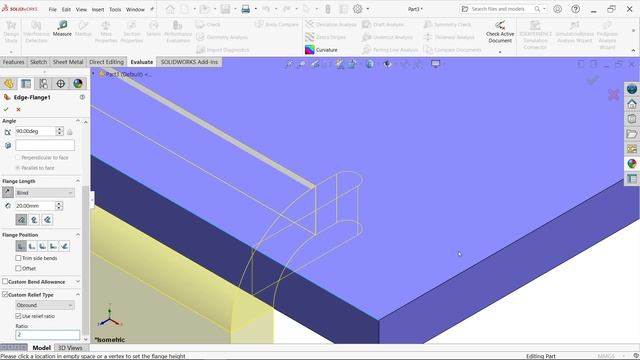The image size is (640, 360).
Task: Select Material Outside flange position
Action: pos(32,246)
